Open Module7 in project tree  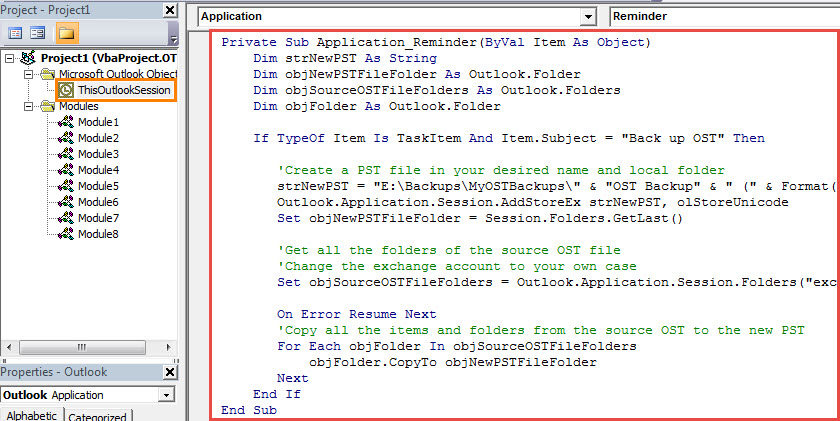98,218
